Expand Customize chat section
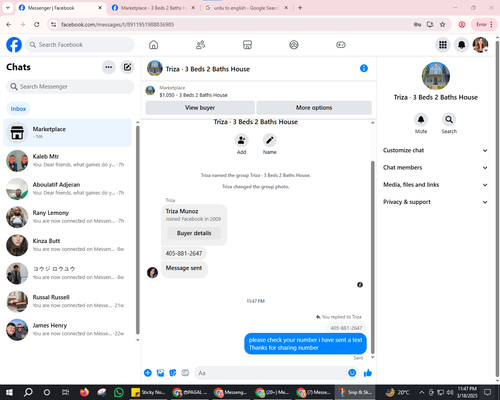The image size is (500, 400). (x=435, y=150)
